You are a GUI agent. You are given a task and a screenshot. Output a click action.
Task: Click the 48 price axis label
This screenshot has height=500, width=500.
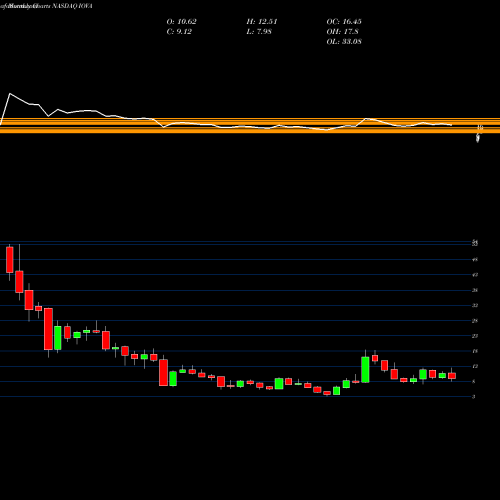[475, 260]
